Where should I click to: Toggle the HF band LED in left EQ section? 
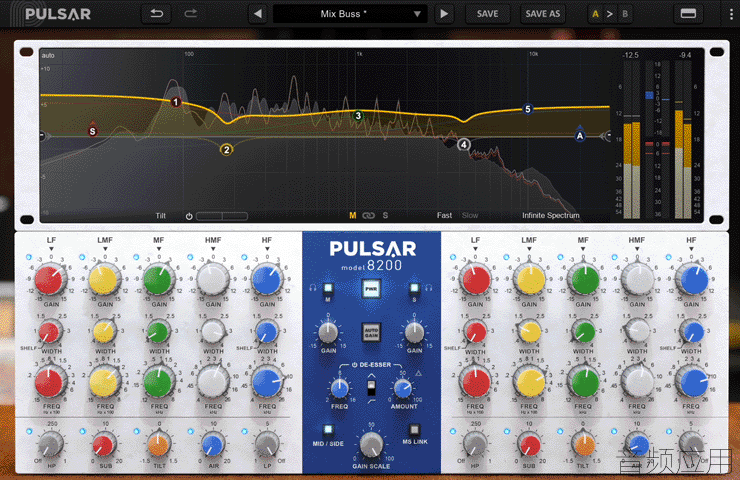(x=244, y=257)
